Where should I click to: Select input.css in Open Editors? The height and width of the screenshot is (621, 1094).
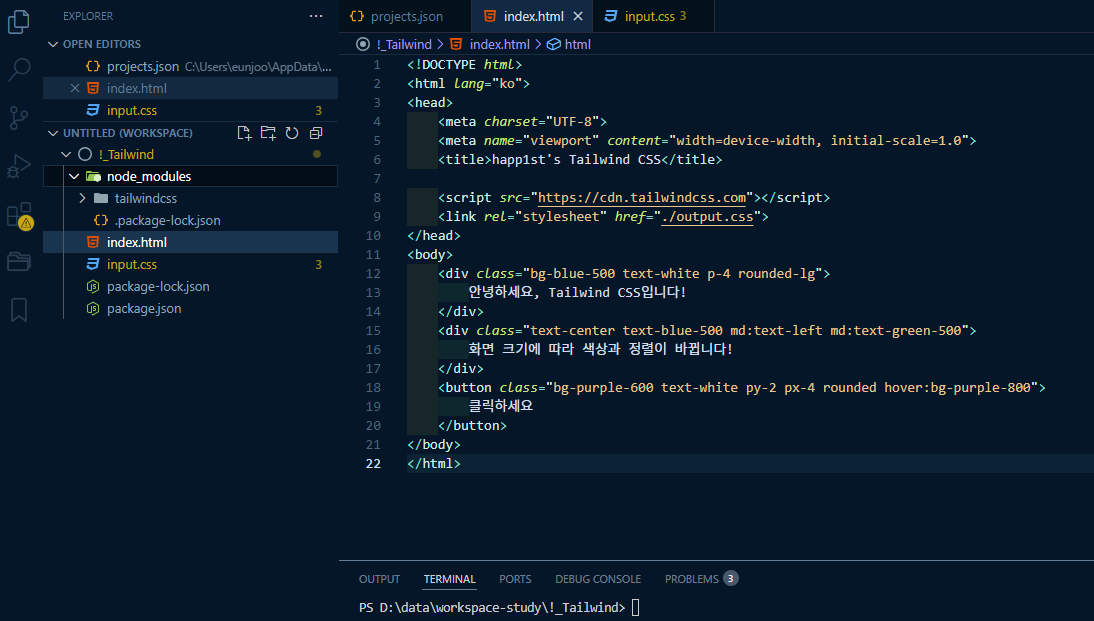[x=190, y=110]
